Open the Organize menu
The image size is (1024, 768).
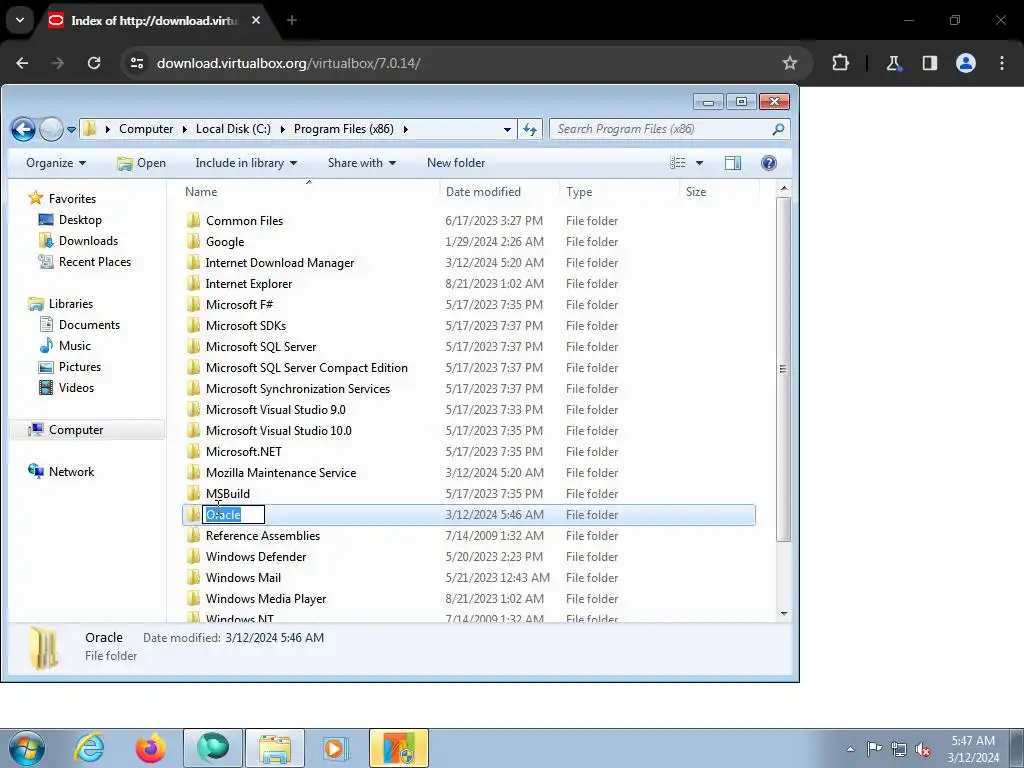56,163
